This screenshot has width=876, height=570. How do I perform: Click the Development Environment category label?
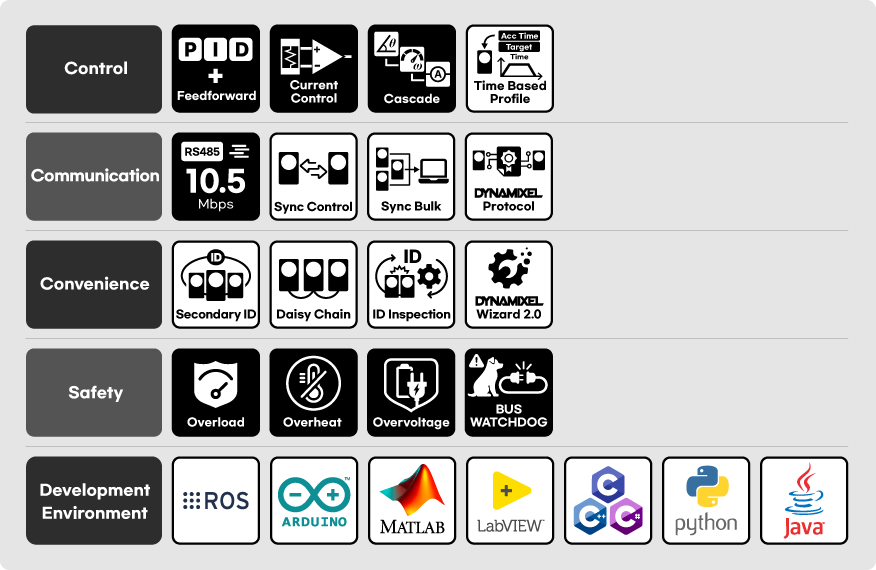pyautogui.click(x=94, y=501)
